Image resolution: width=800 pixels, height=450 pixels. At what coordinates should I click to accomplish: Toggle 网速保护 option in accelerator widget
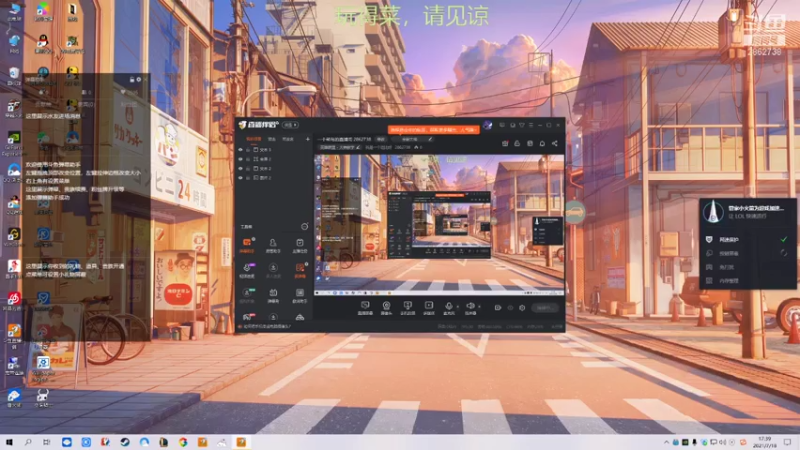tap(747, 239)
